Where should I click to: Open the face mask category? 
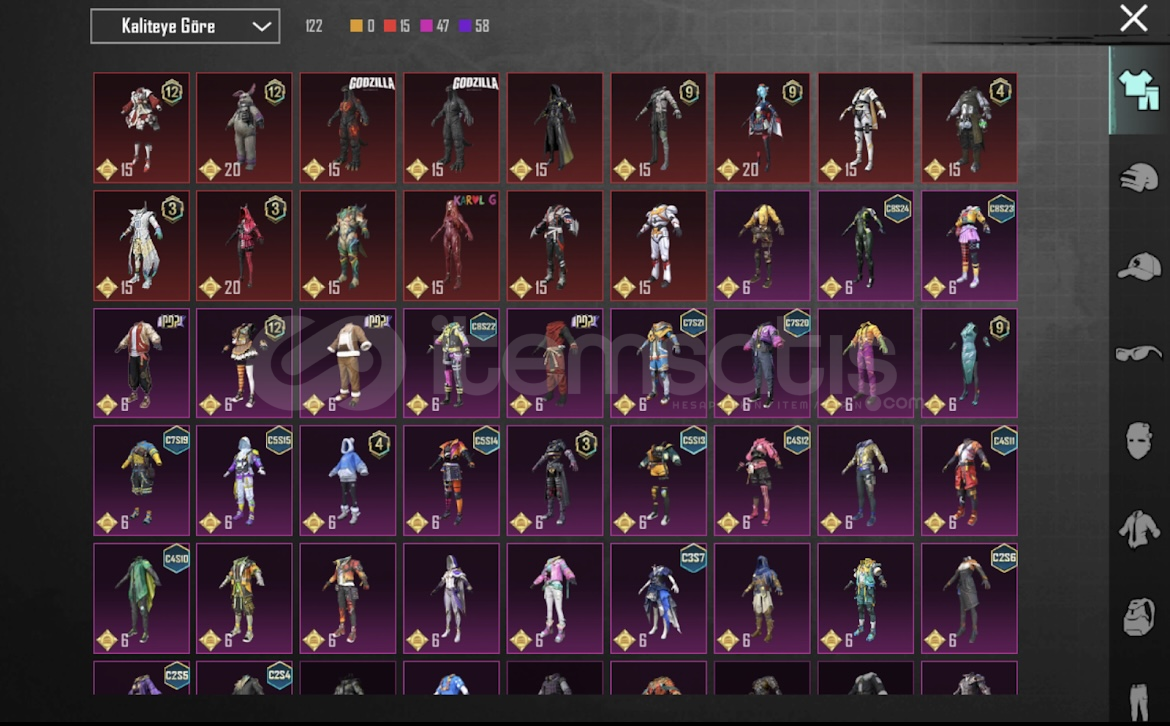pyautogui.click(x=1139, y=440)
